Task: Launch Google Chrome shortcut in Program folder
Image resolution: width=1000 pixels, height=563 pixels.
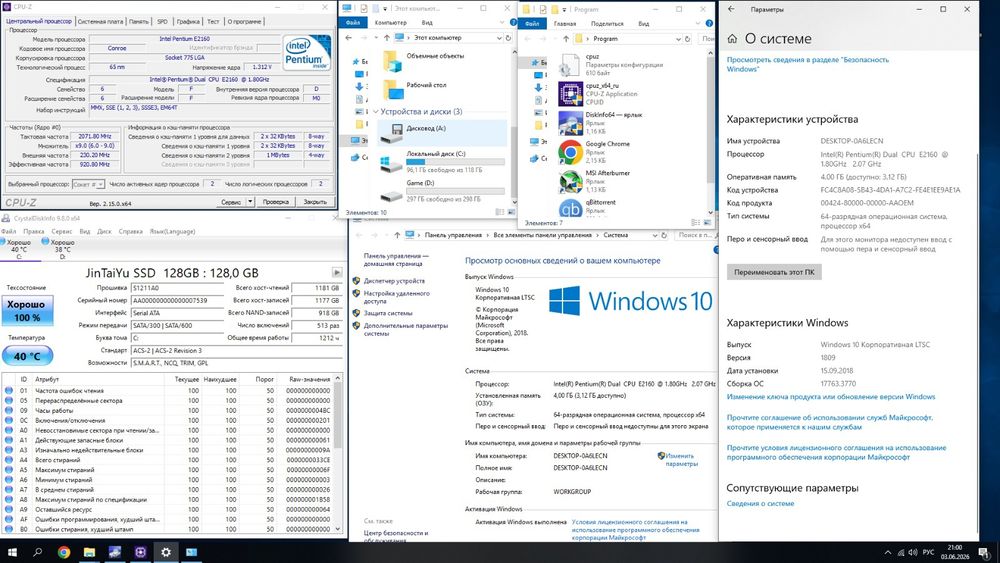Action: pos(570,152)
